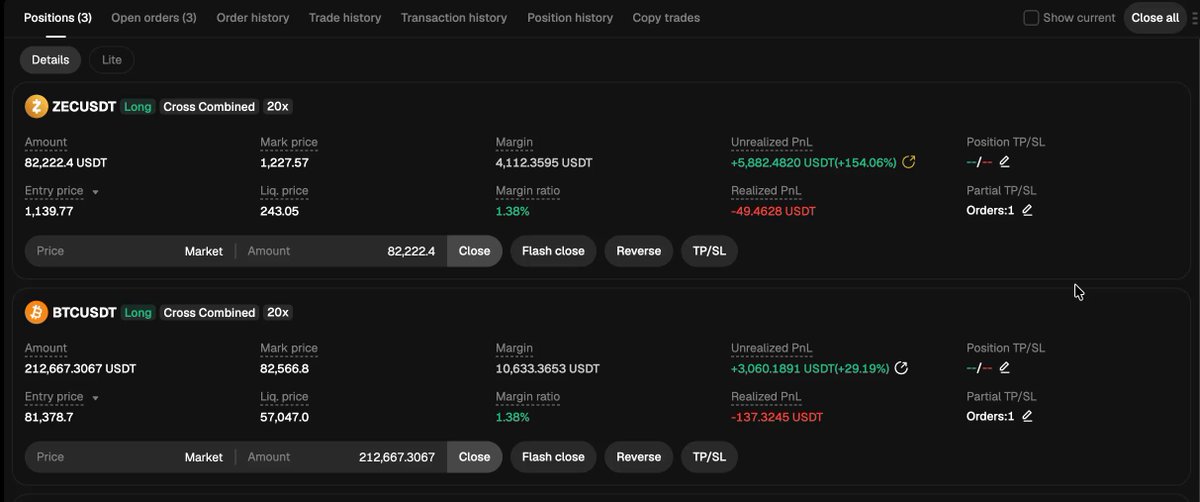Click the BTCUSDT Bitcoin icon
The height and width of the screenshot is (502, 1200).
pyautogui.click(x=36, y=312)
